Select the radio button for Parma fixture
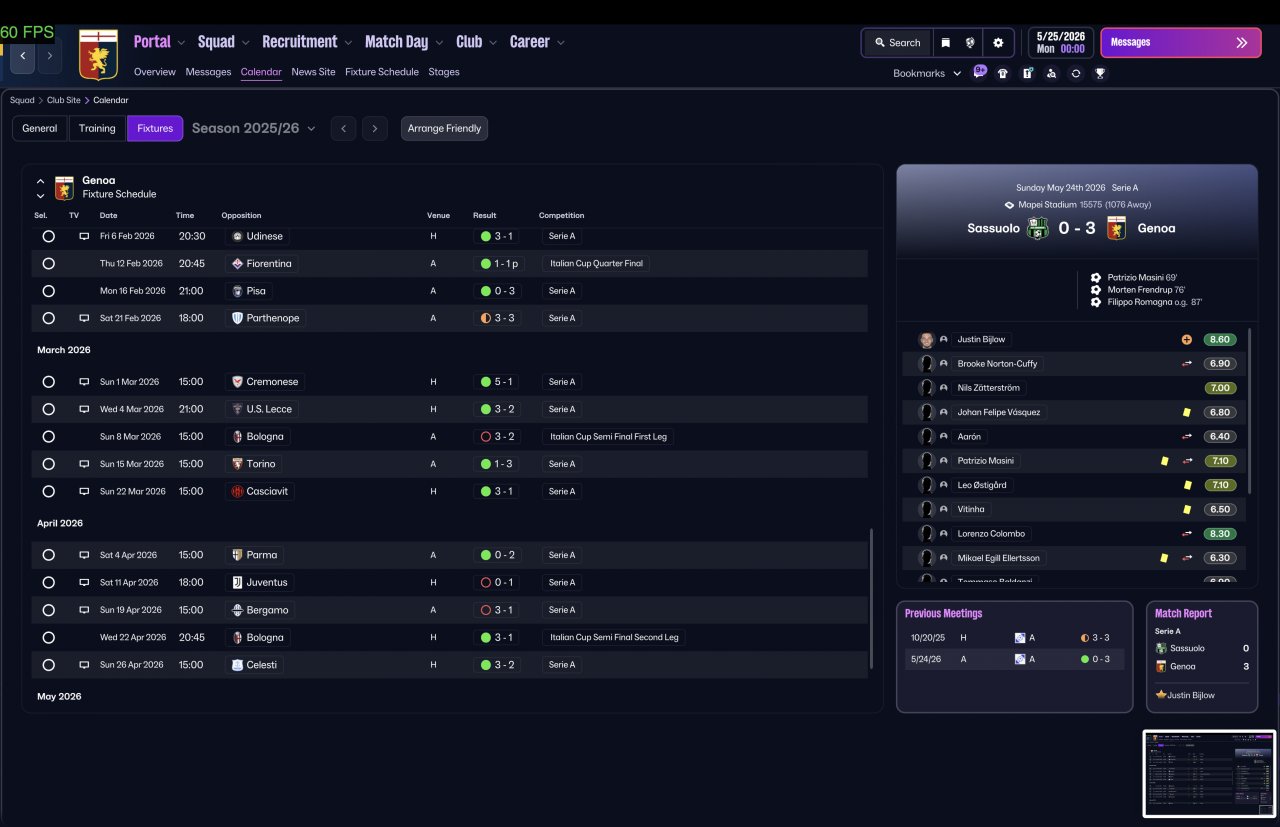This screenshot has width=1280, height=827. pyautogui.click(x=48, y=555)
